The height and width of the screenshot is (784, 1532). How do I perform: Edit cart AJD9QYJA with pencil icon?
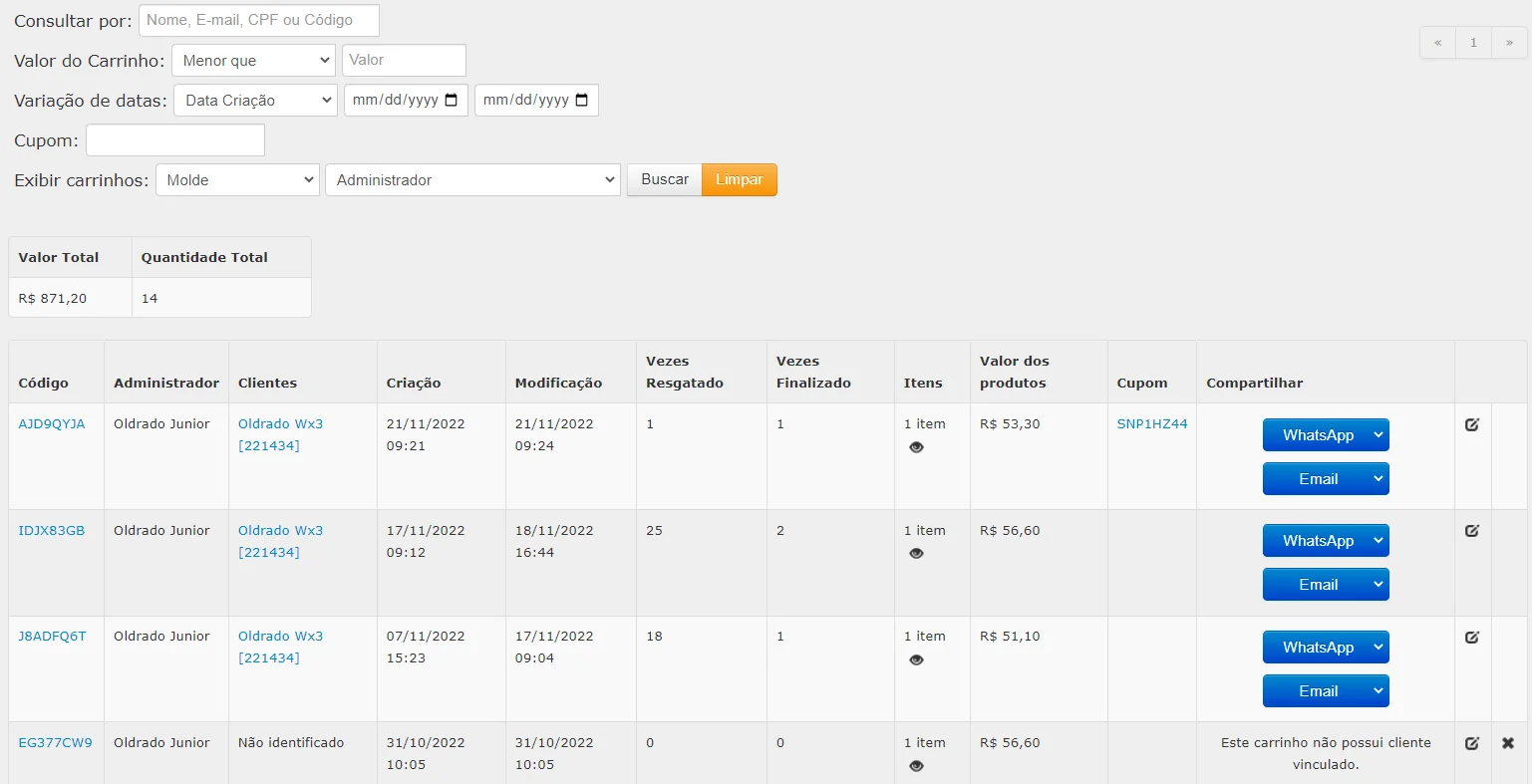coord(1472,424)
